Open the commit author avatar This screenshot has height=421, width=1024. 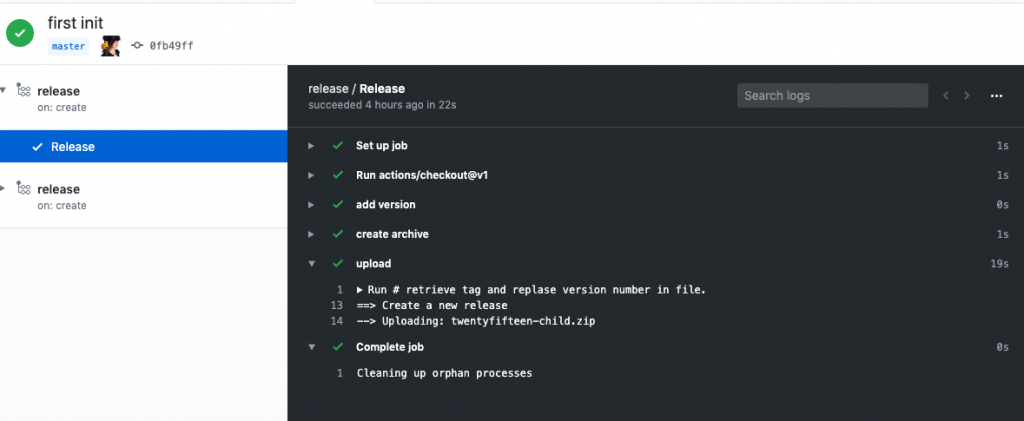click(110, 46)
